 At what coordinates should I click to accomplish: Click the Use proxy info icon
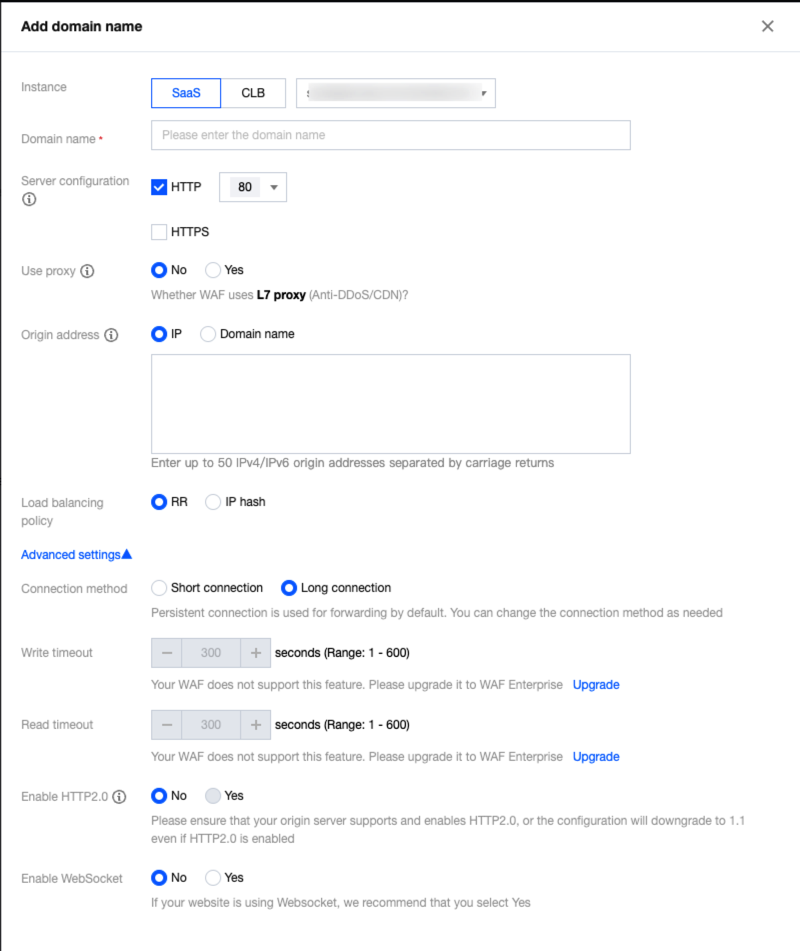(x=88, y=271)
